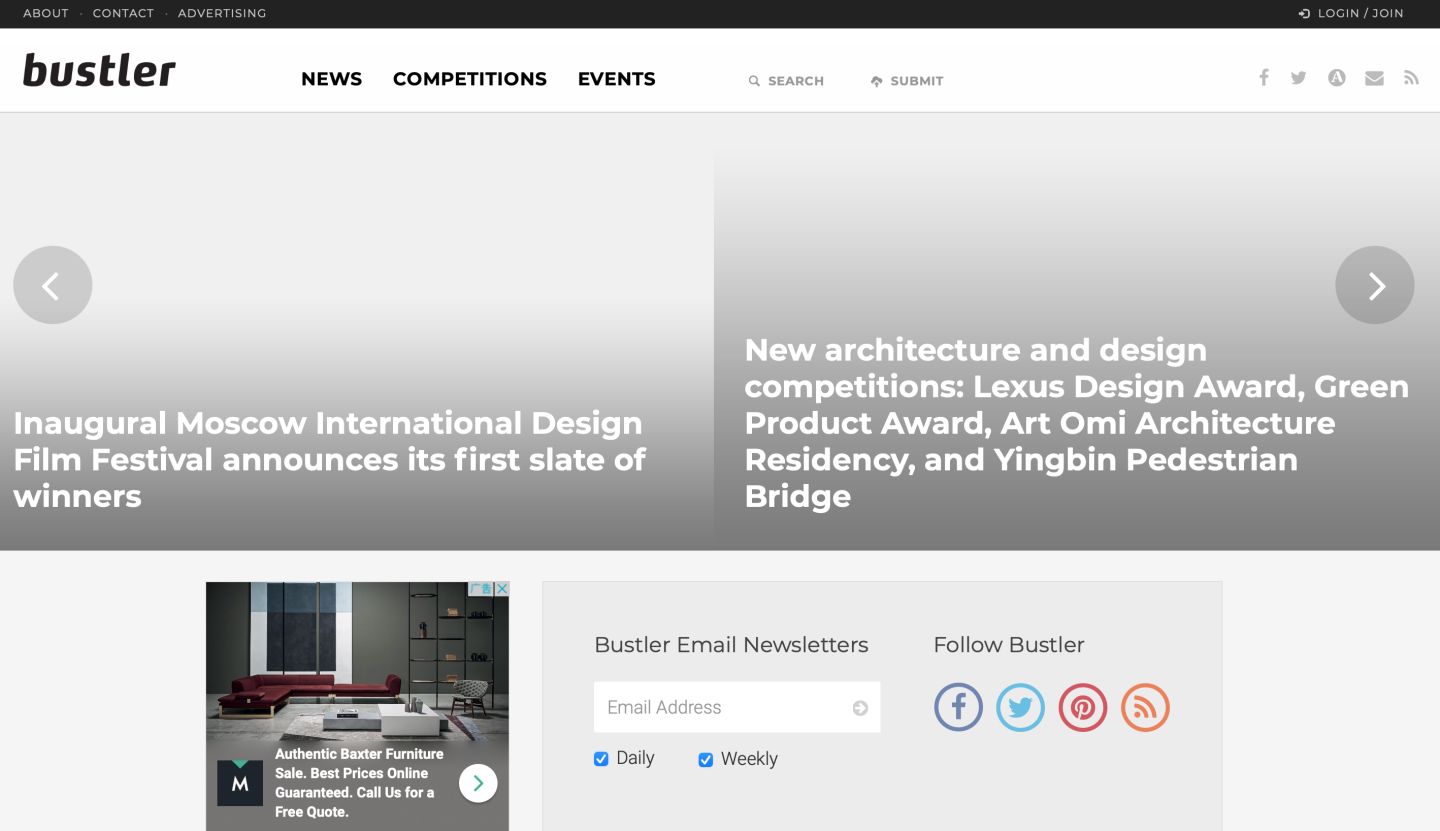
Task: Click the login arrow icon
Action: 1304,14
